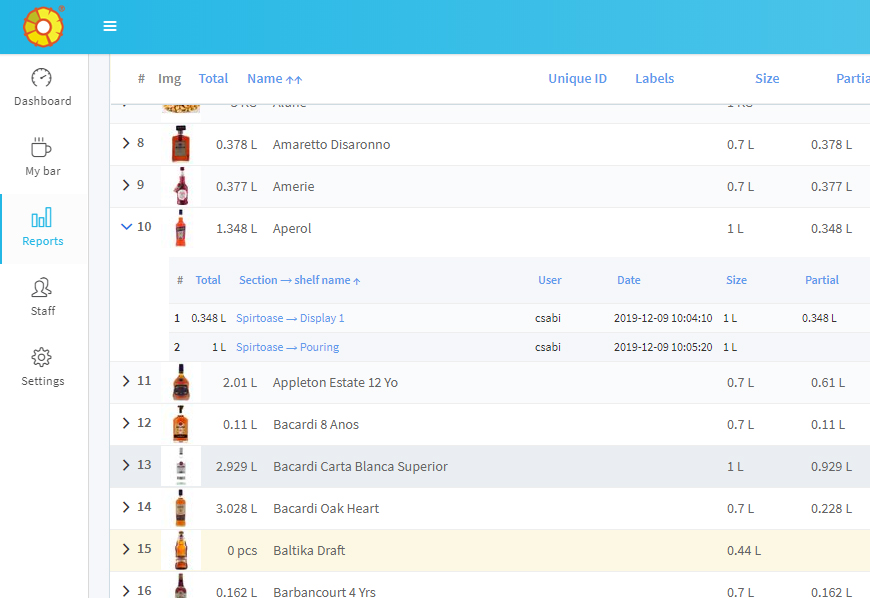Click Amaretto Disaronno bottle thumbnail
Screen dimensions: 870x598
[181, 144]
